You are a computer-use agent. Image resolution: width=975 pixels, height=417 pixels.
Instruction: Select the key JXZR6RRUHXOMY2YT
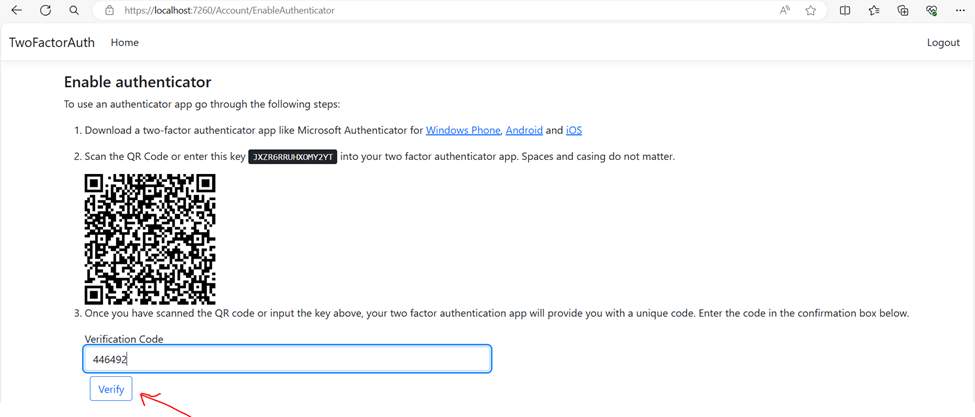click(x=293, y=157)
